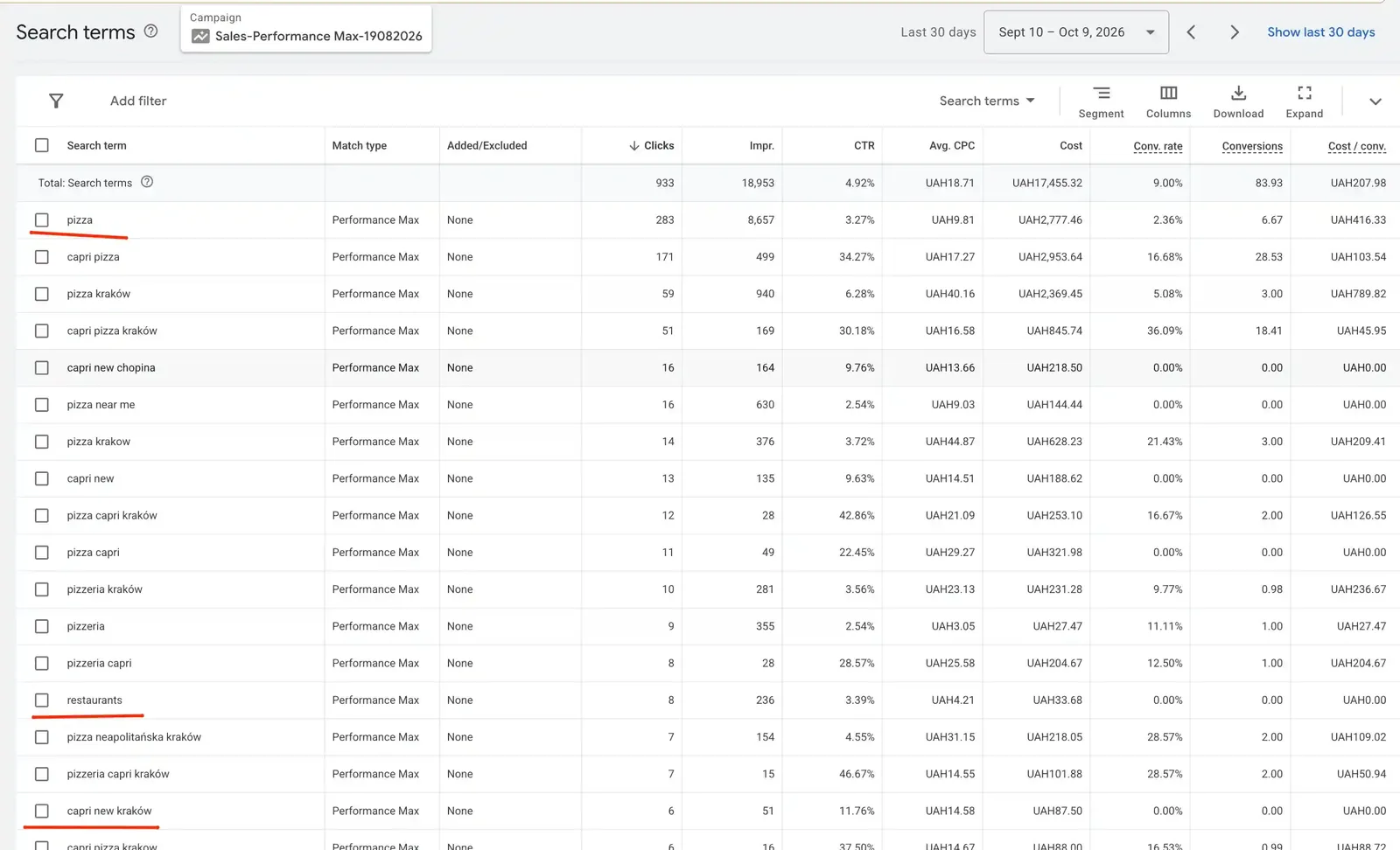
Task: Click the Added/Excluded column header
Action: 487,145
